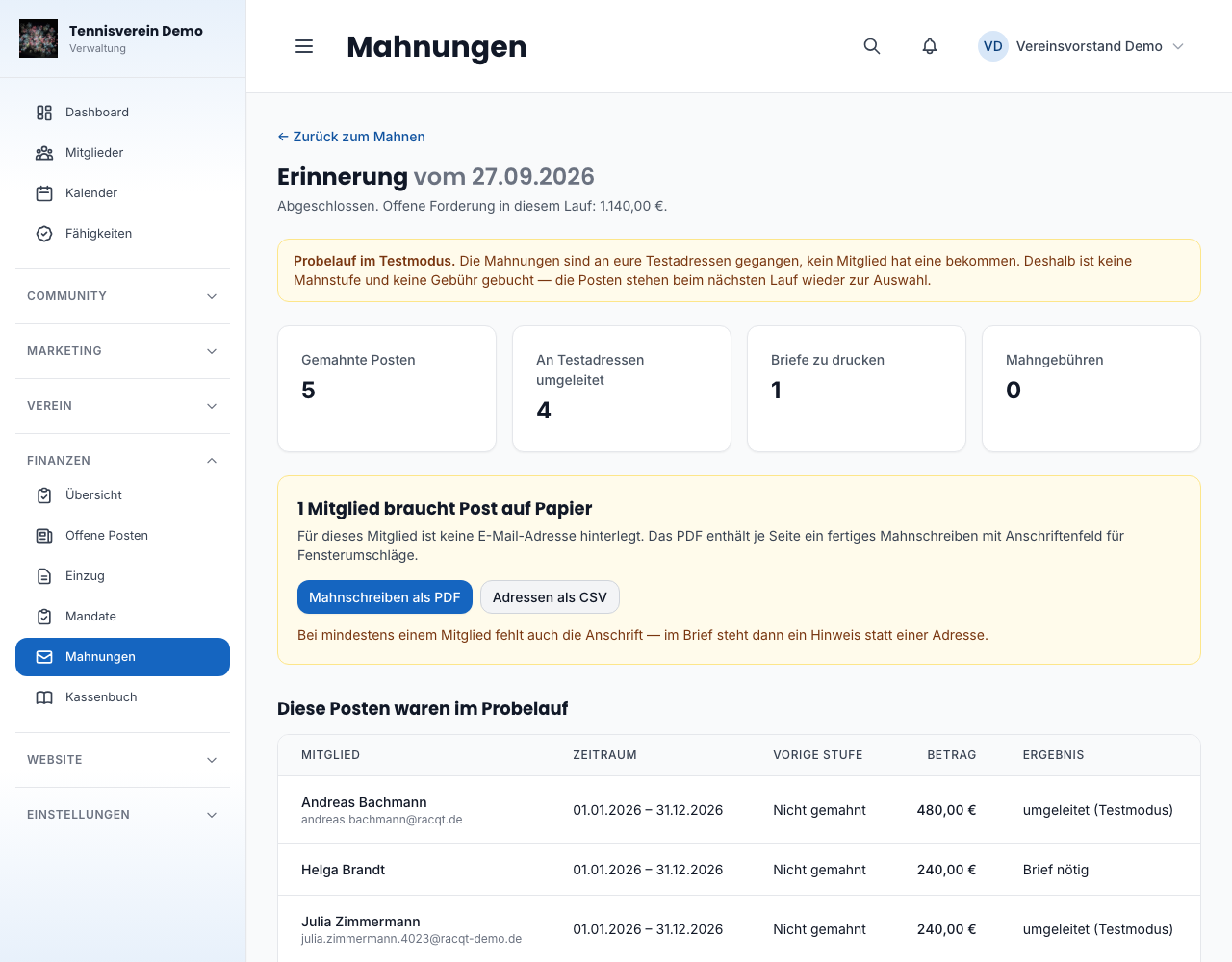Expand the VEREIN section chevron
The height and width of the screenshot is (962, 1232).
(212, 406)
